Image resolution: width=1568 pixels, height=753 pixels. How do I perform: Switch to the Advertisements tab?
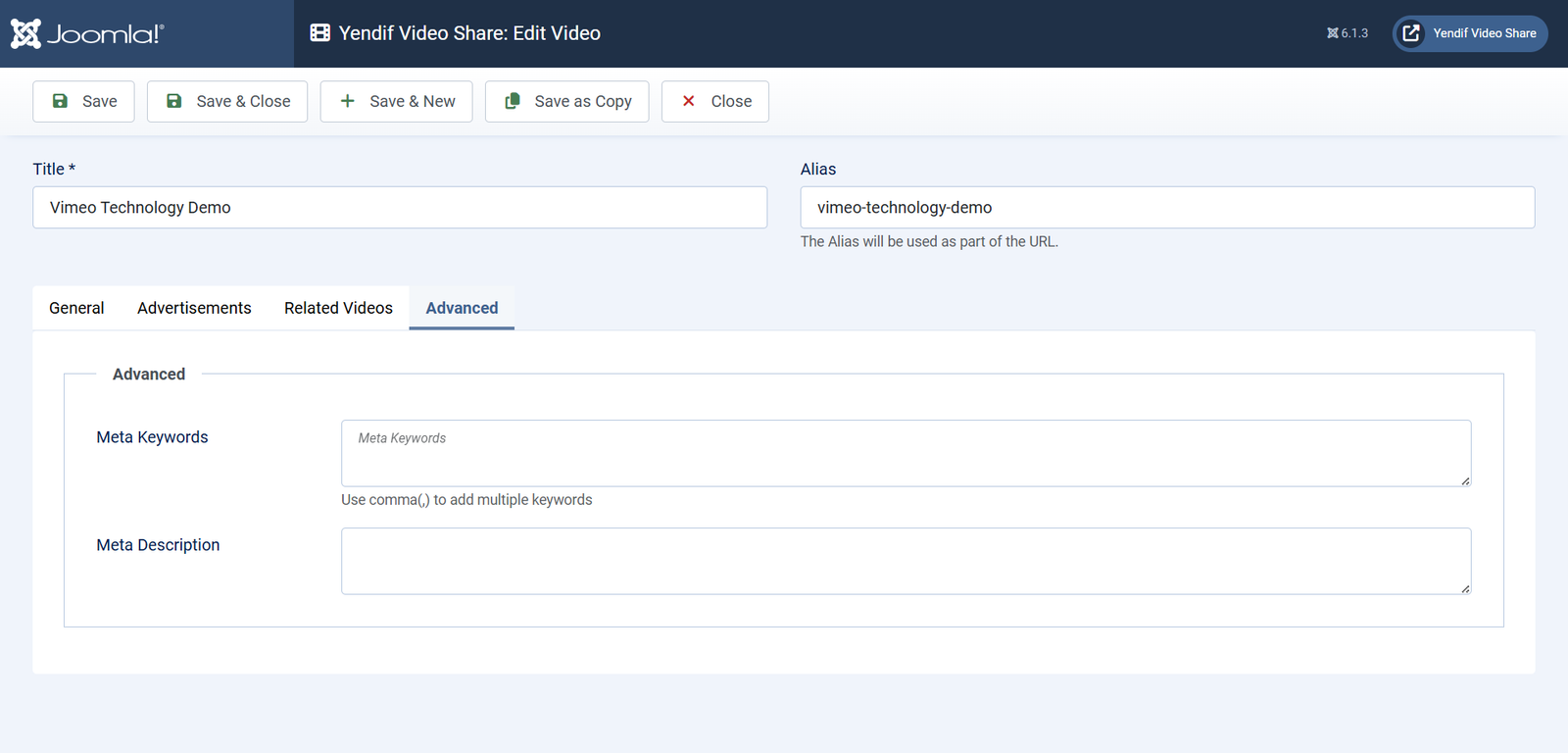(x=194, y=308)
